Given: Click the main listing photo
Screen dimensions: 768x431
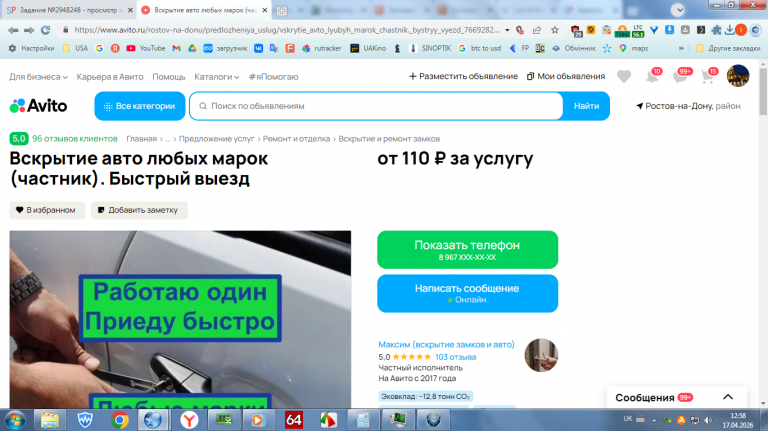Looking at the screenshot, I should click(x=180, y=319).
